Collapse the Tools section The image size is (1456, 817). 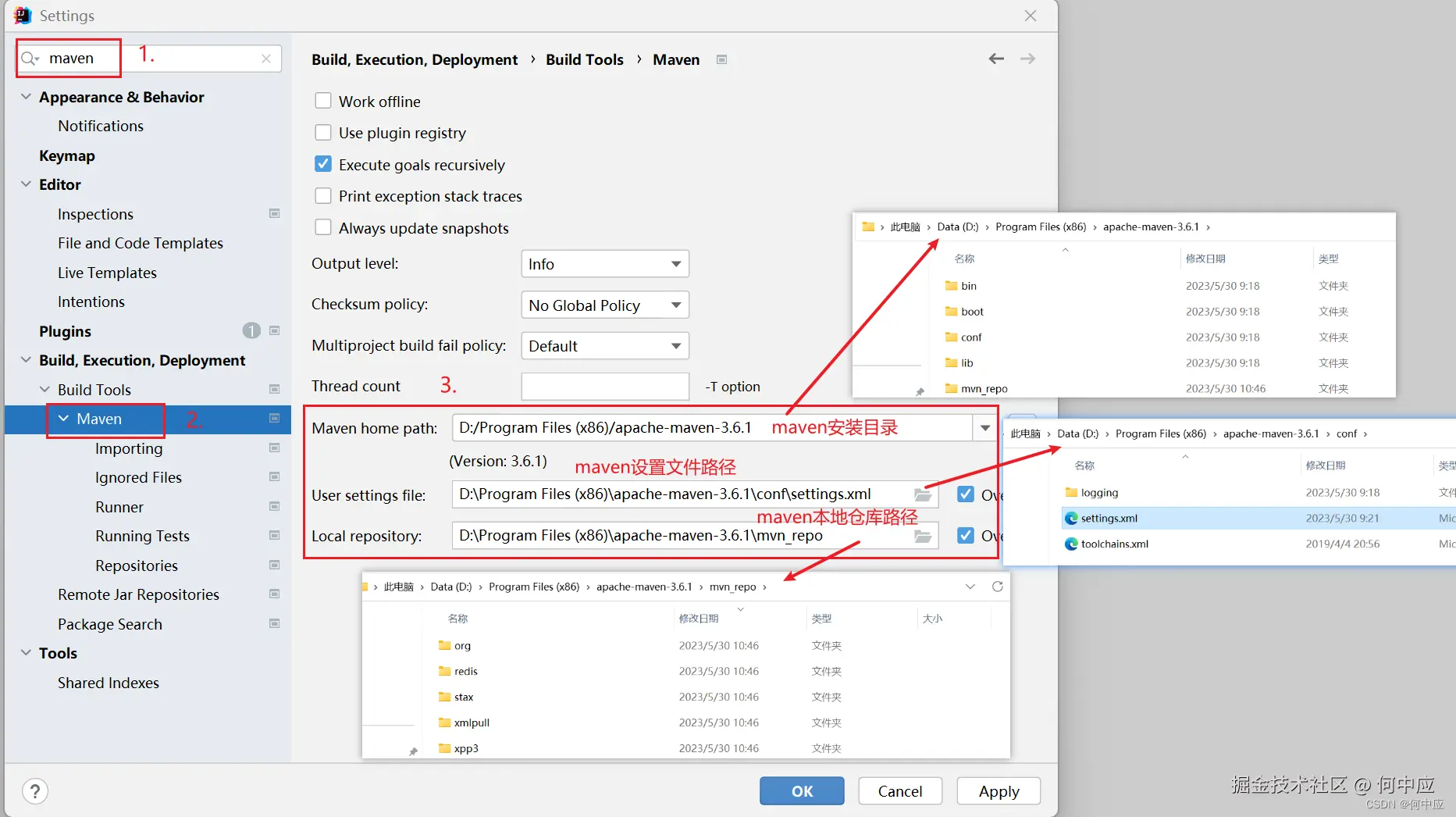(26, 652)
